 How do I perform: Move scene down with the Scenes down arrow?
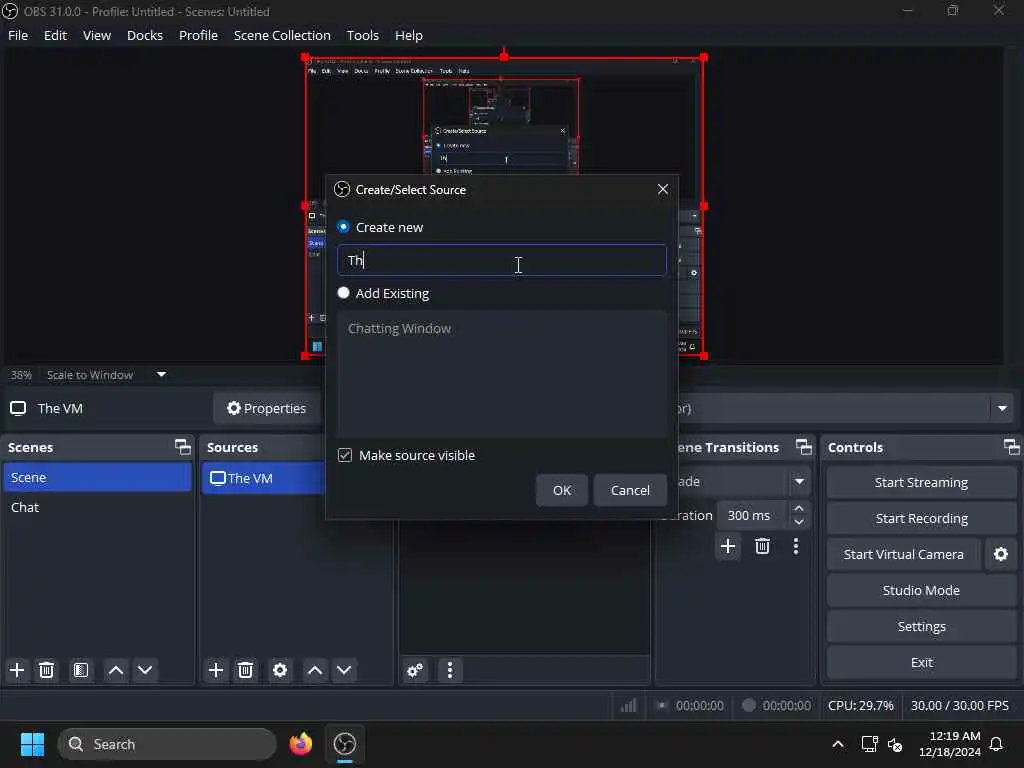click(145, 670)
